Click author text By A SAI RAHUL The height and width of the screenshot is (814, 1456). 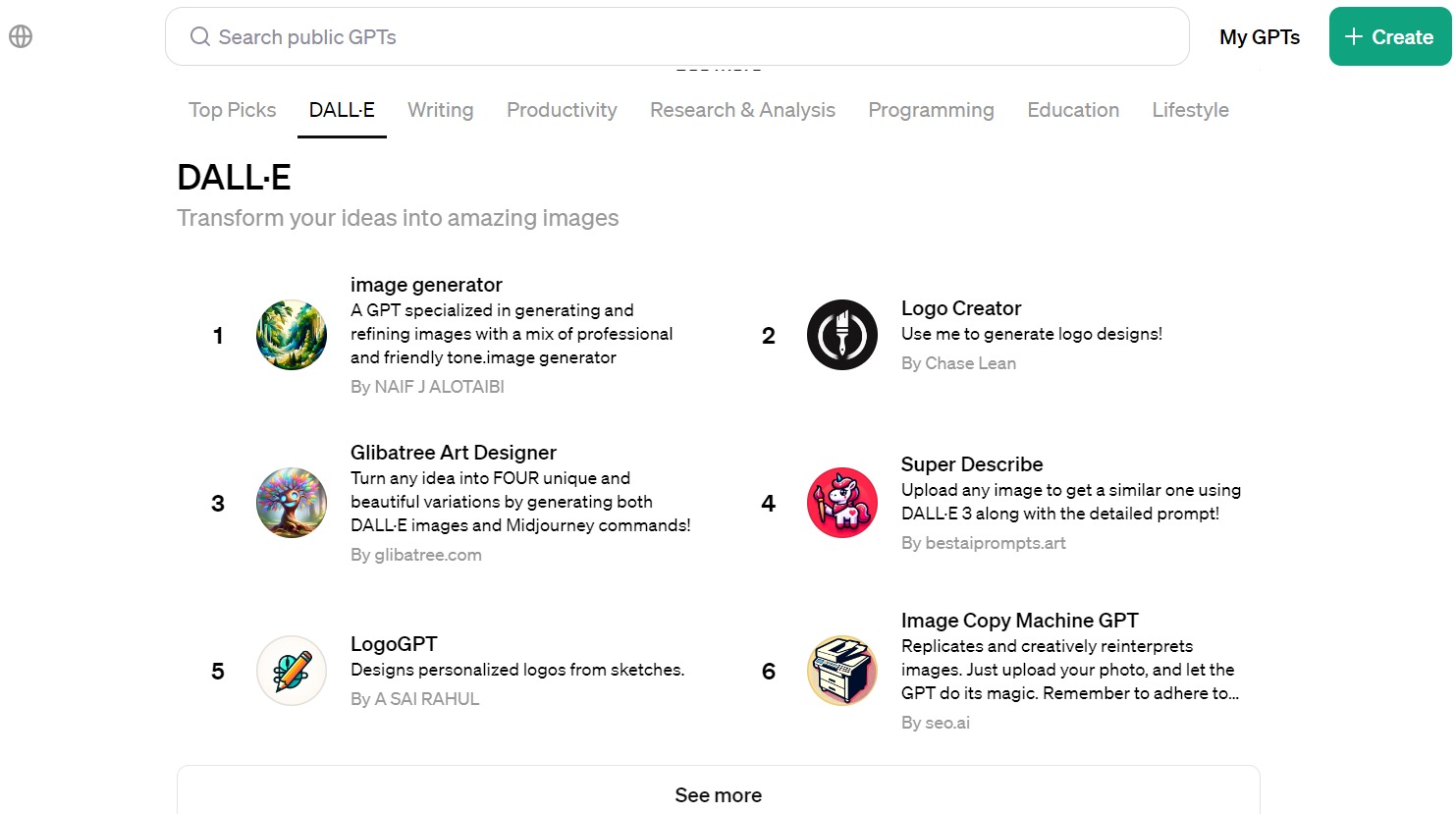(x=414, y=699)
